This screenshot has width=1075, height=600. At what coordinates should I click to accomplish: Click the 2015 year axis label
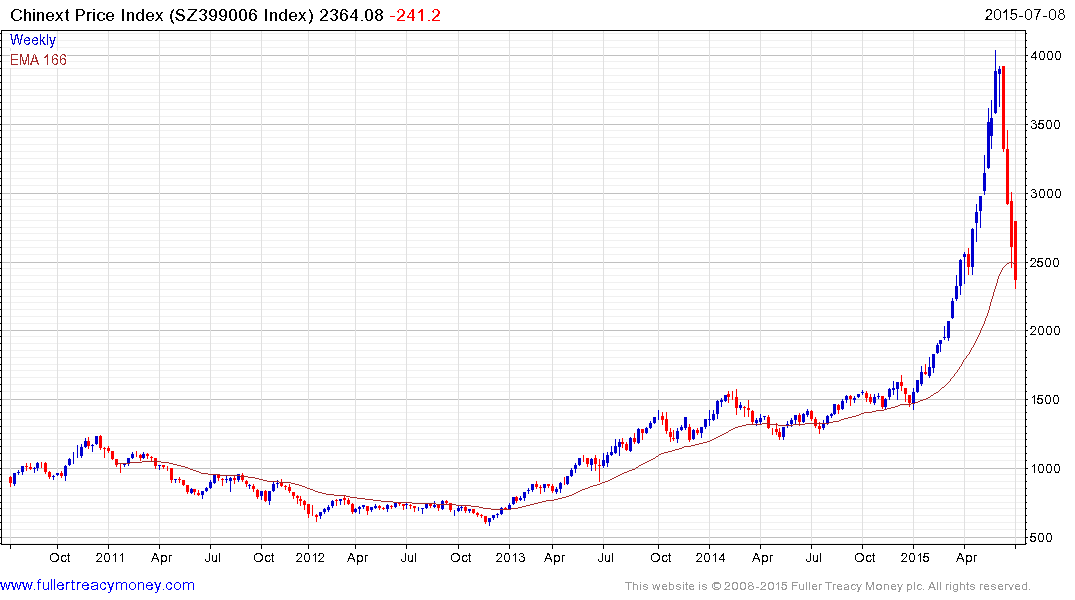pos(915,557)
